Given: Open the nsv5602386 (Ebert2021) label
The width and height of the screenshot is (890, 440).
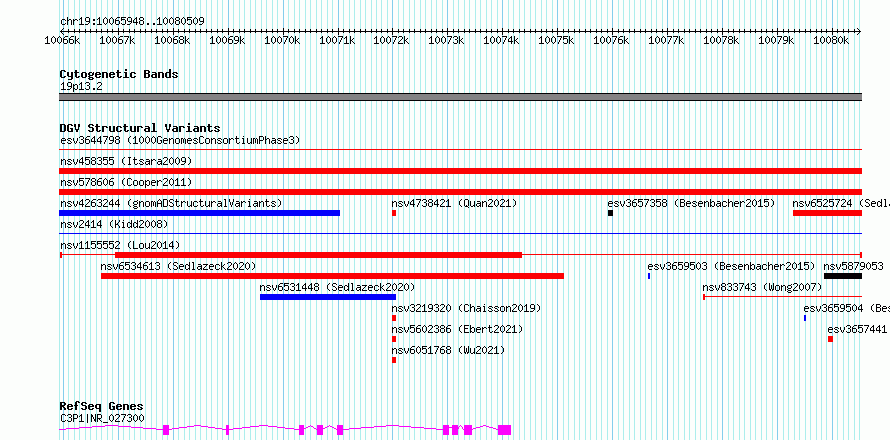Looking at the screenshot, I should (x=457, y=329).
